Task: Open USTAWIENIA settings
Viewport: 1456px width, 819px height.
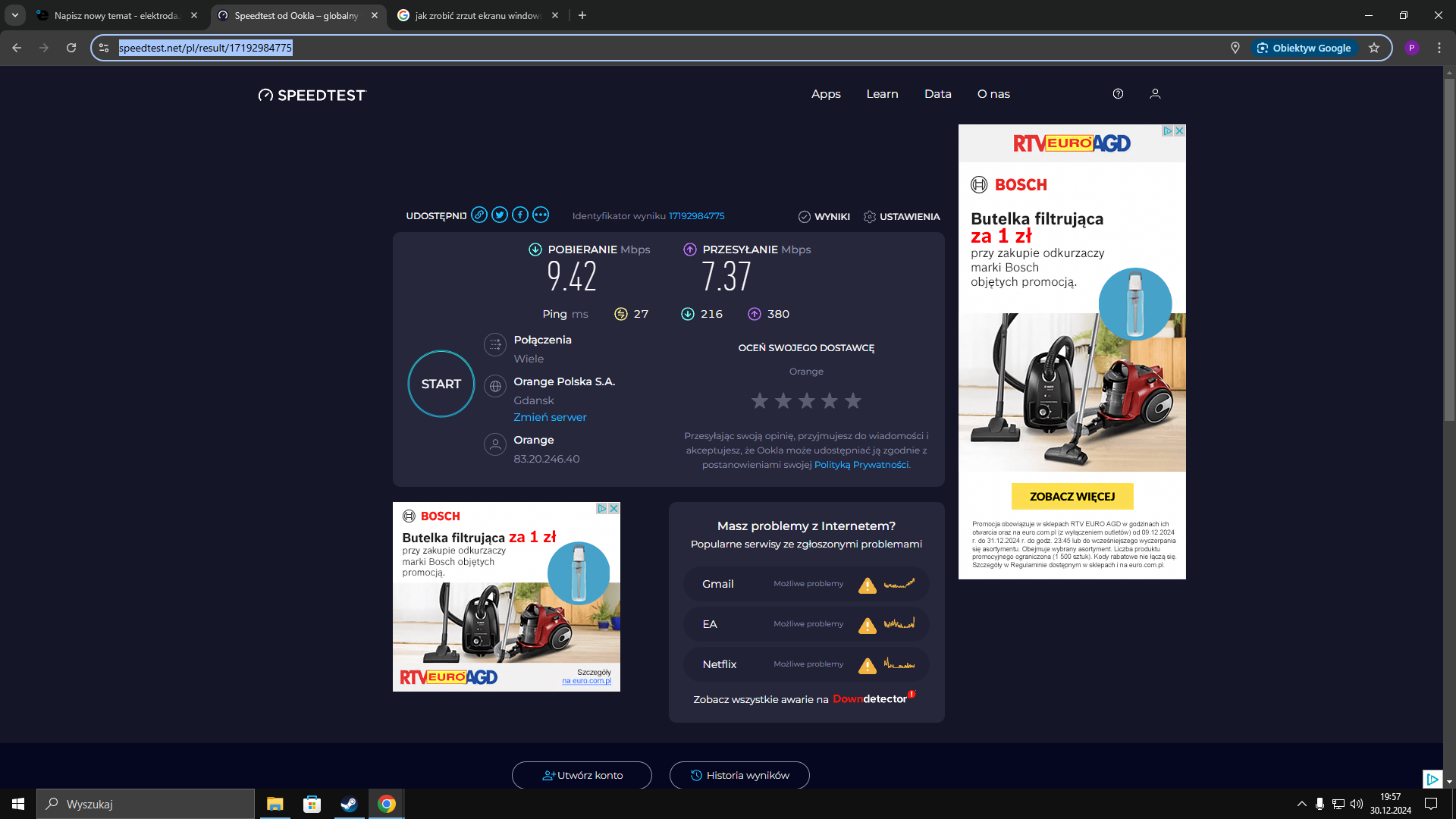Action: (x=902, y=217)
